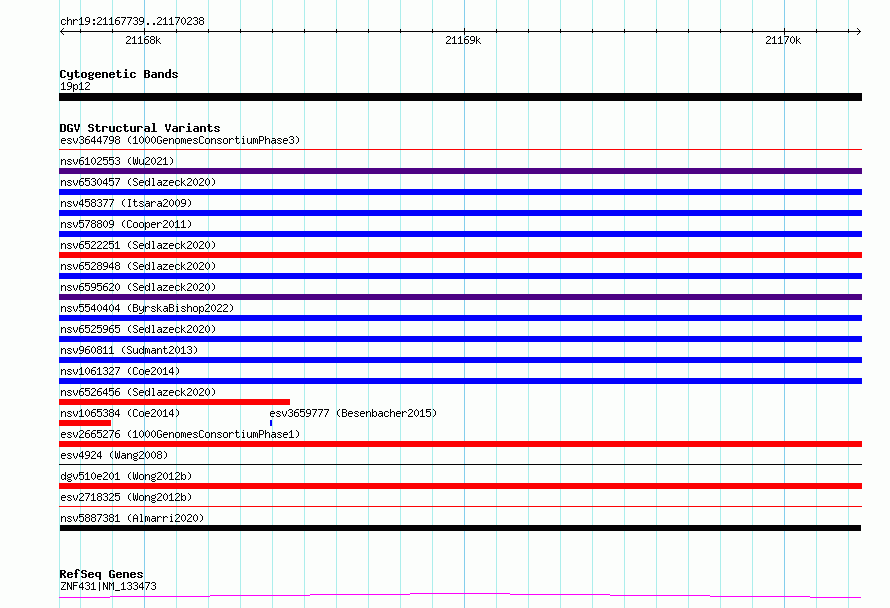Image resolution: width=890 pixels, height=608 pixels.
Task: Open nsv458377 (Itsara2009) variant
Action: pos(126,203)
